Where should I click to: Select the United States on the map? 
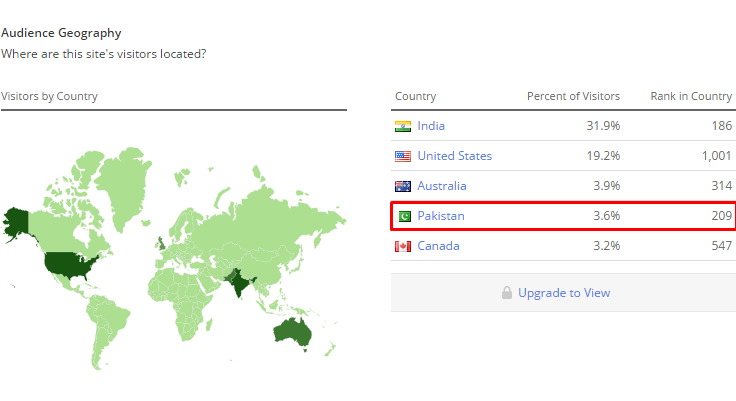coord(68,264)
